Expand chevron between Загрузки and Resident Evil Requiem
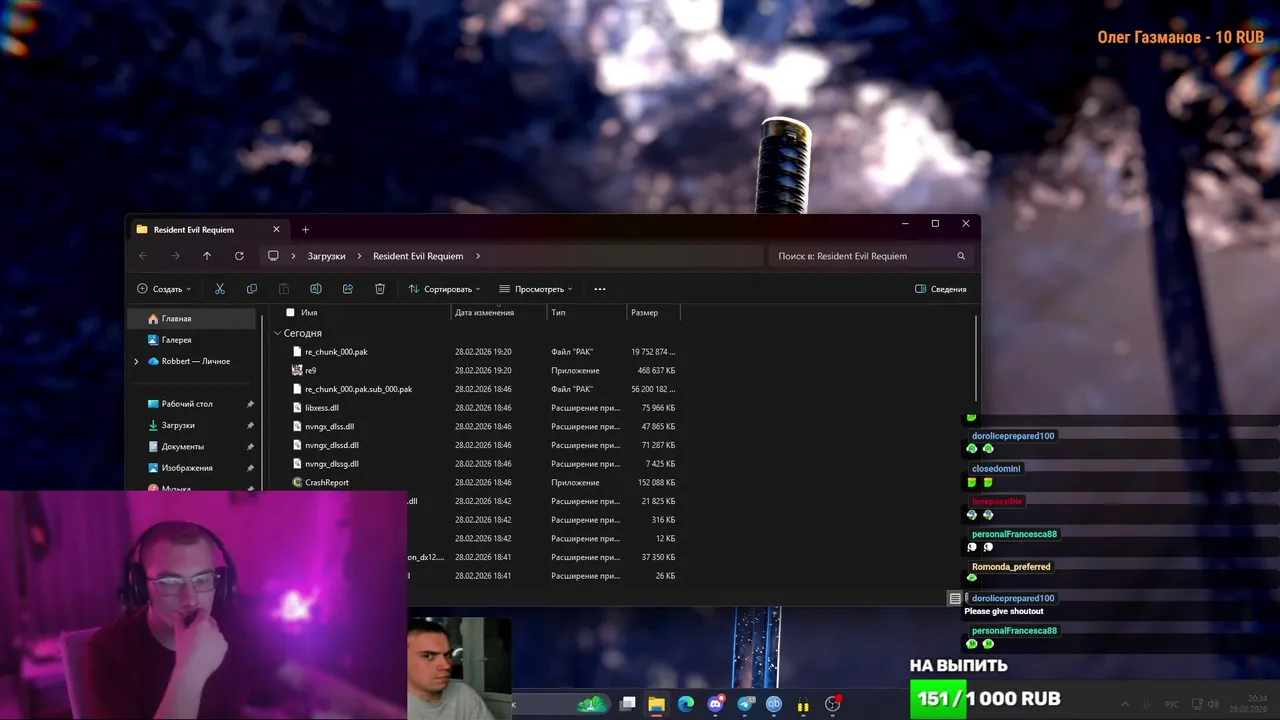This screenshot has width=1280, height=720. [x=359, y=256]
